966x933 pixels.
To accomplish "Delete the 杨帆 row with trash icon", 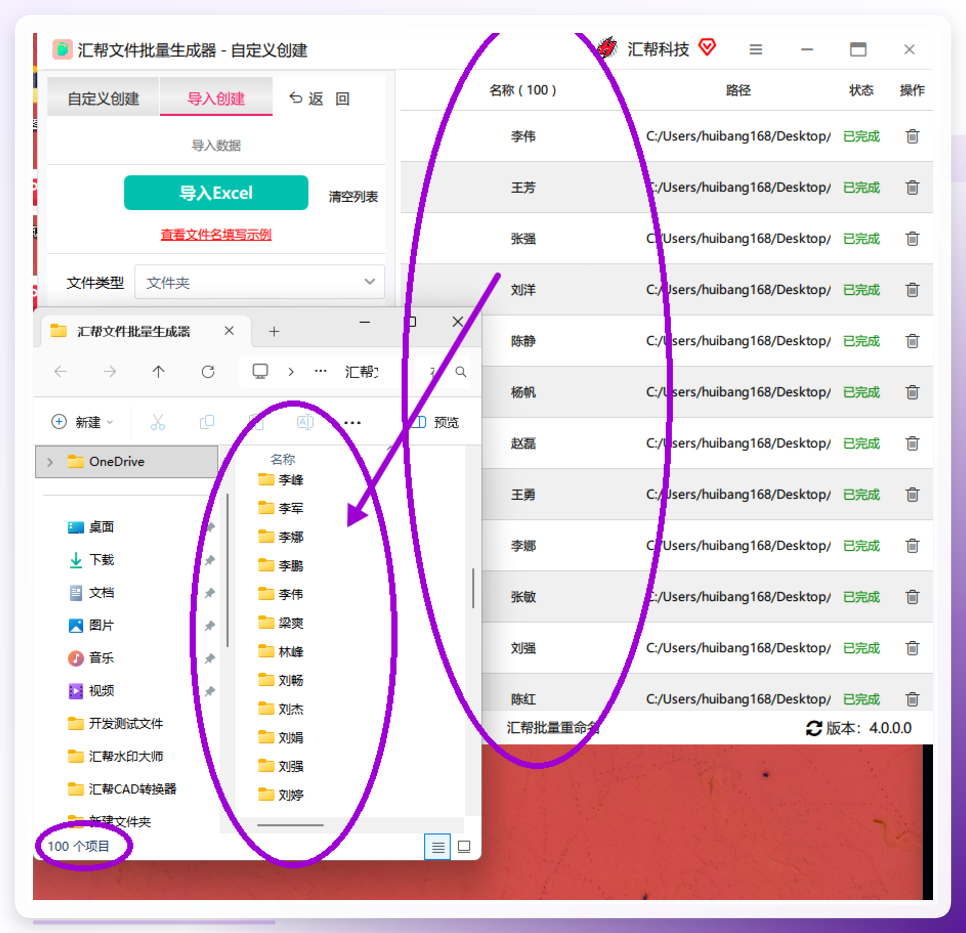I will point(912,392).
